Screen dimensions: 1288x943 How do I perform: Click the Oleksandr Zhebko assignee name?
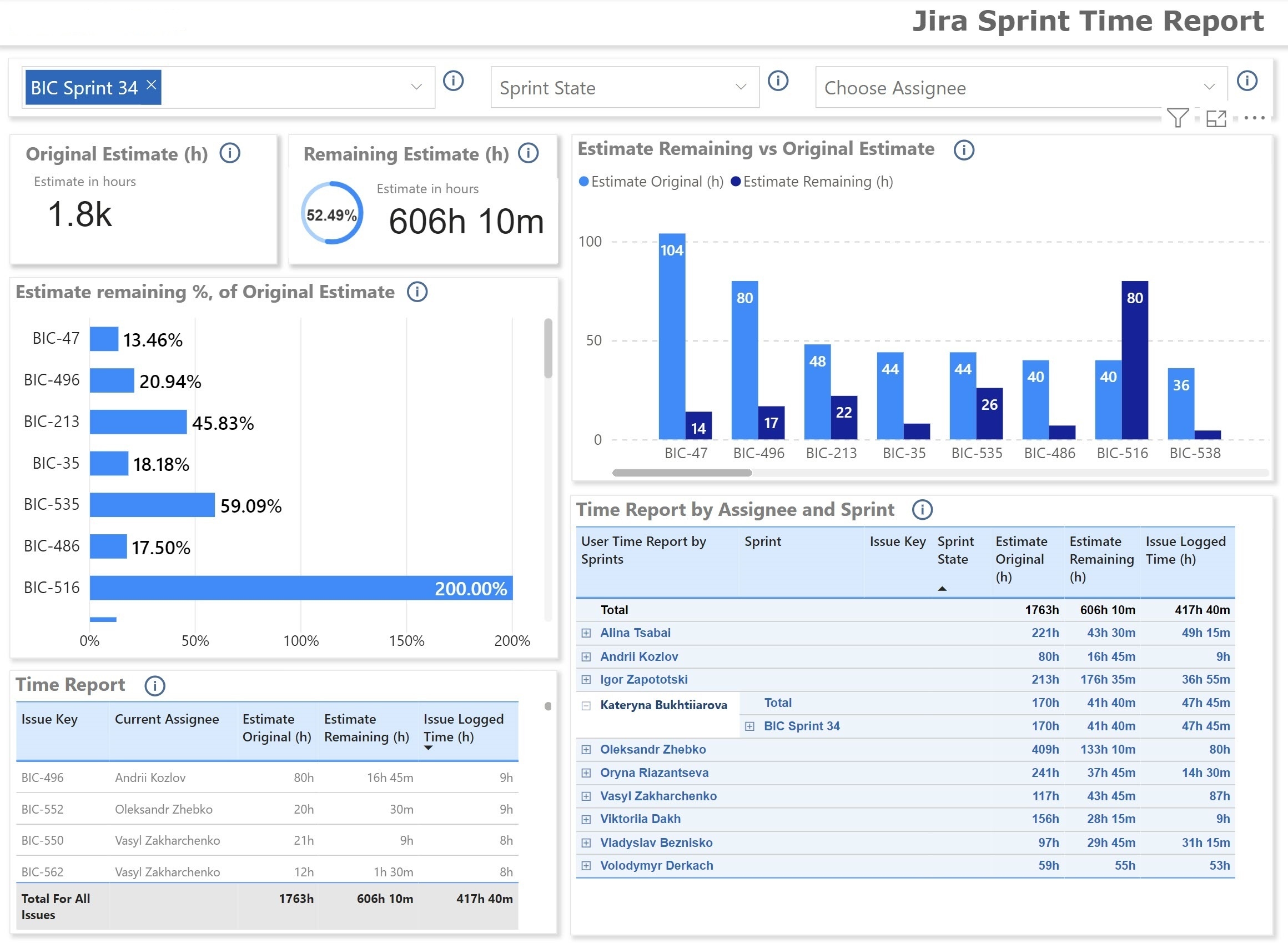click(652, 749)
